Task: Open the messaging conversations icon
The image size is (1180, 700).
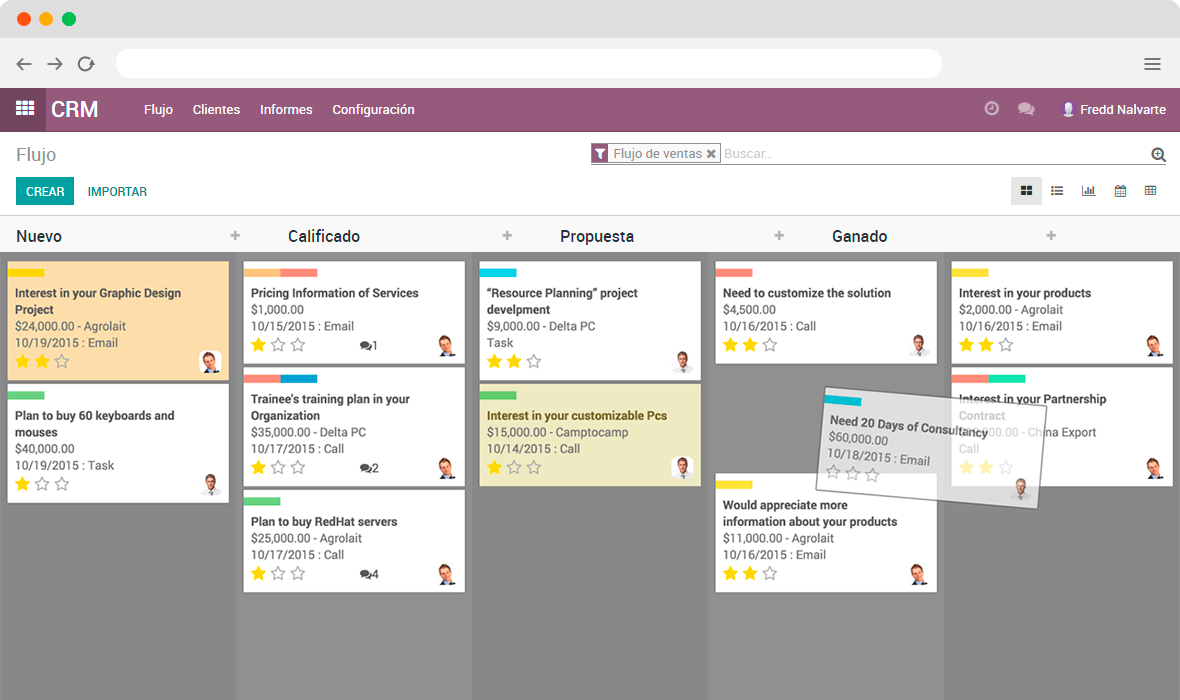Action: click(1026, 108)
